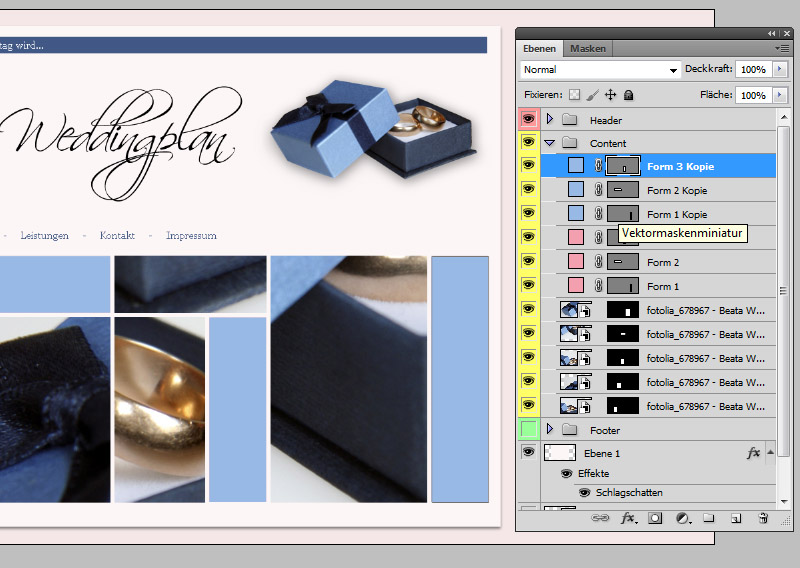Delete layer using the trash icon
Image resolution: width=800 pixels, height=568 pixels.
tap(763, 518)
